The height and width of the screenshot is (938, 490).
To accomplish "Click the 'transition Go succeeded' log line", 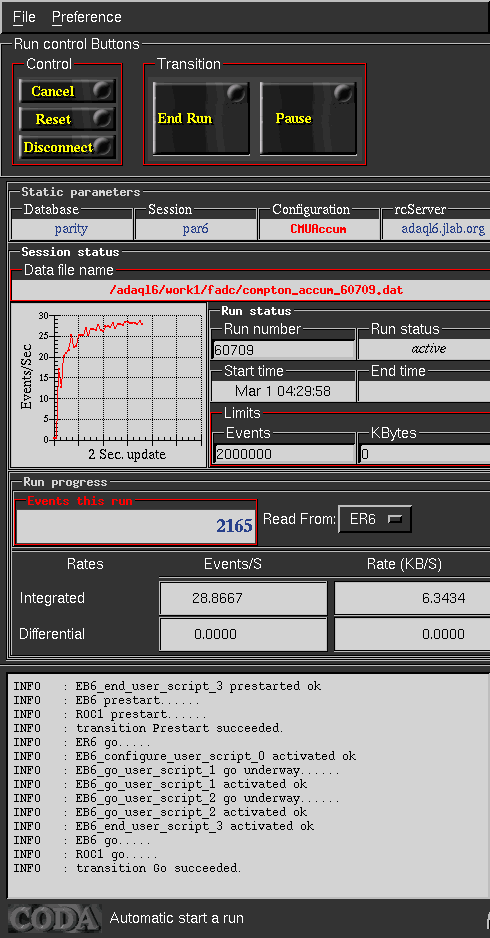I will [159, 867].
